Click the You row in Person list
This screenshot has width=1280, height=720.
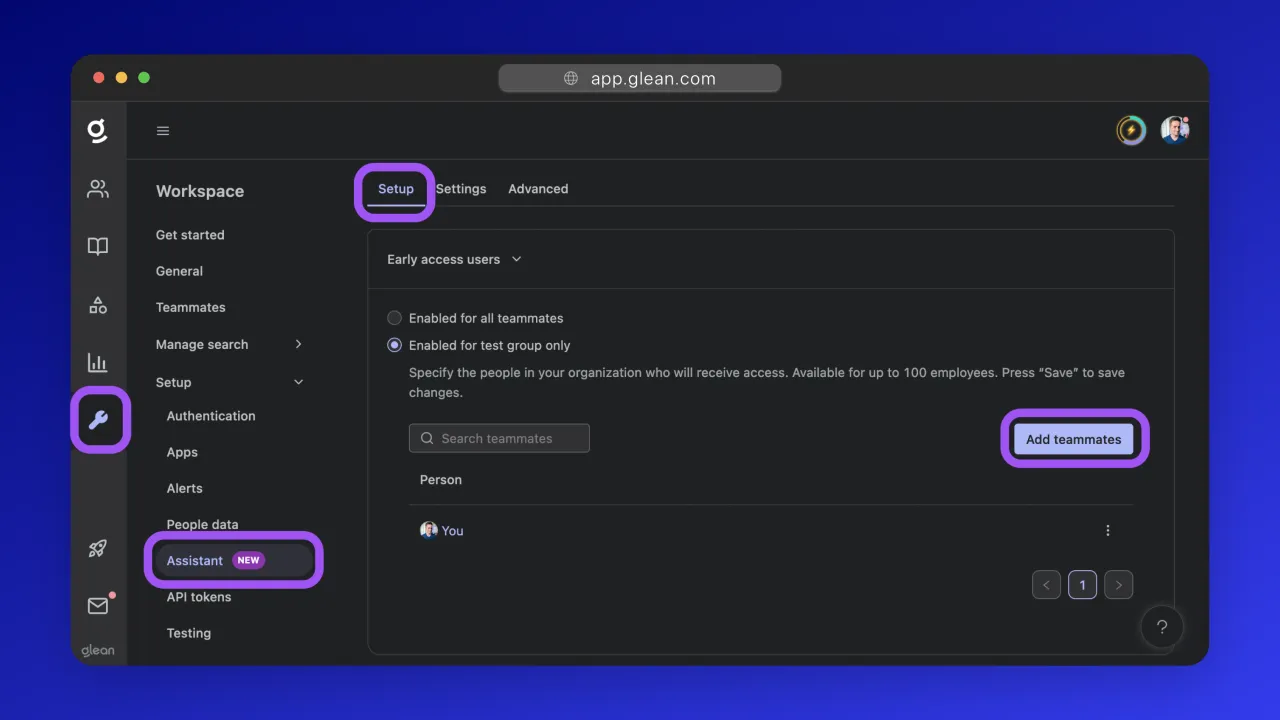(x=771, y=531)
